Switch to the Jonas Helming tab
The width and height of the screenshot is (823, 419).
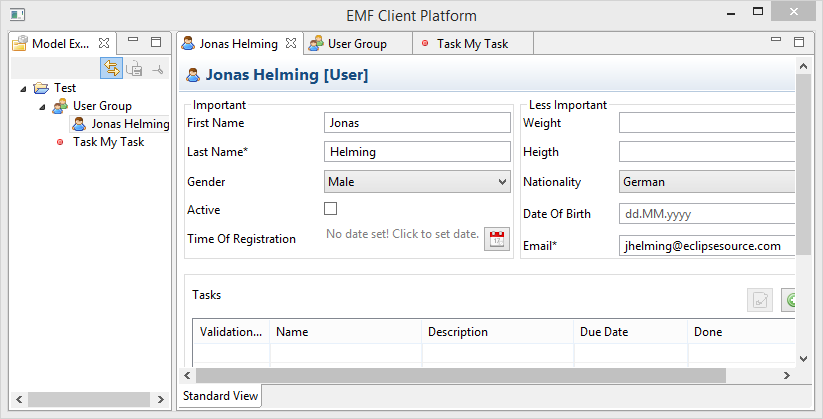pyautogui.click(x=238, y=44)
